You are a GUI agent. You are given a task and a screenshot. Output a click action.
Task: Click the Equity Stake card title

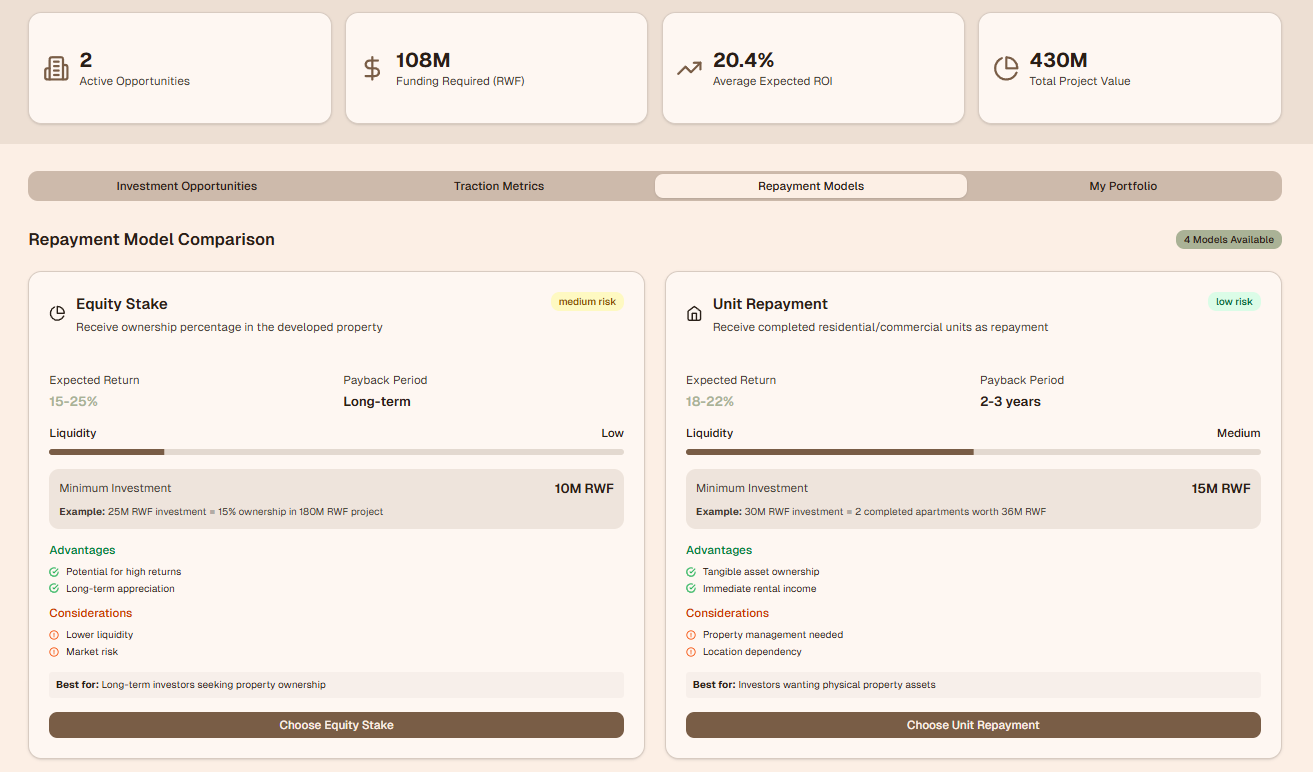(x=122, y=304)
